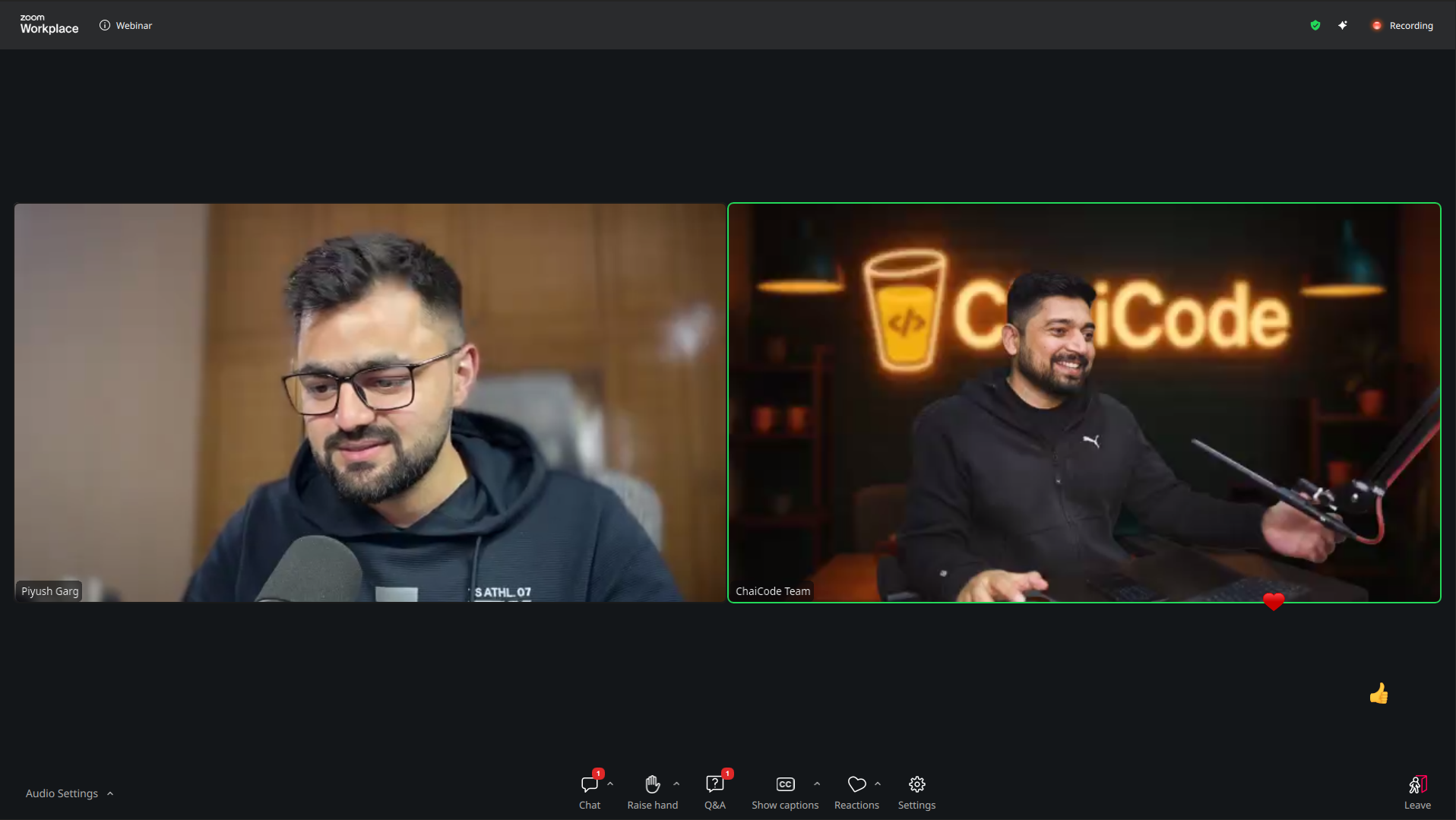
Task: Toggle Show captions on
Action: pyautogui.click(x=785, y=792)
